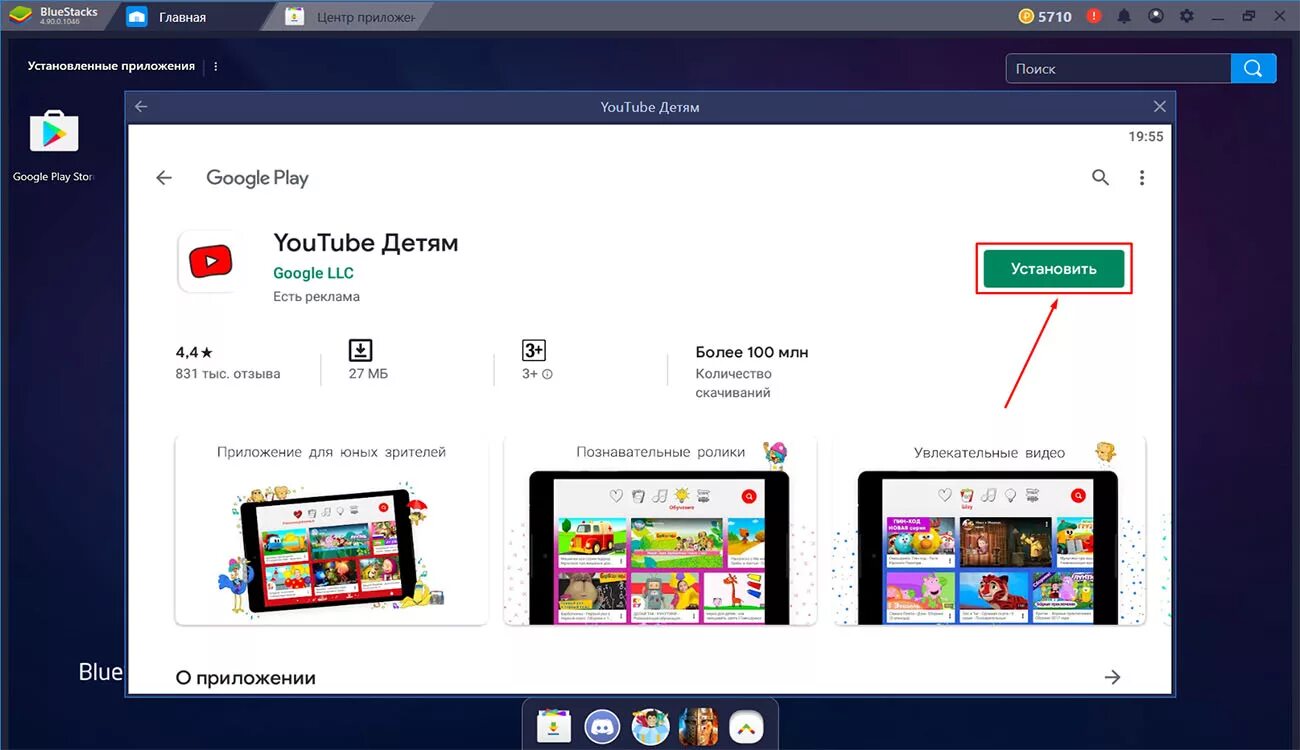
Task: Click the info icon next to 3+
Action: 547,374
